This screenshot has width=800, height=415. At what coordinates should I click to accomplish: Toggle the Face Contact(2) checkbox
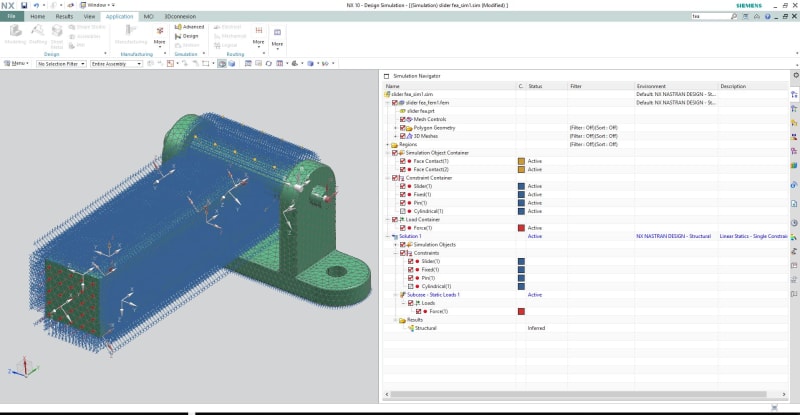[403, 169]
